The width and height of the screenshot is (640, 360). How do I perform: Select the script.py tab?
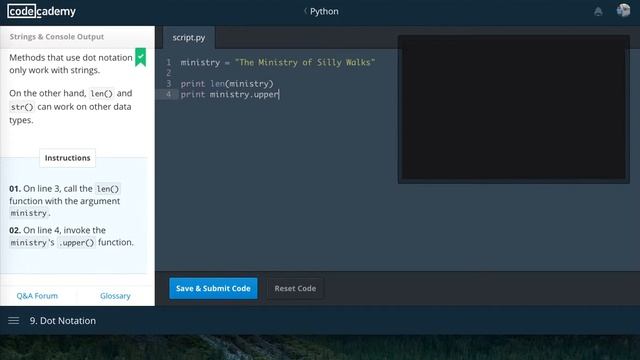coord(189,38)
